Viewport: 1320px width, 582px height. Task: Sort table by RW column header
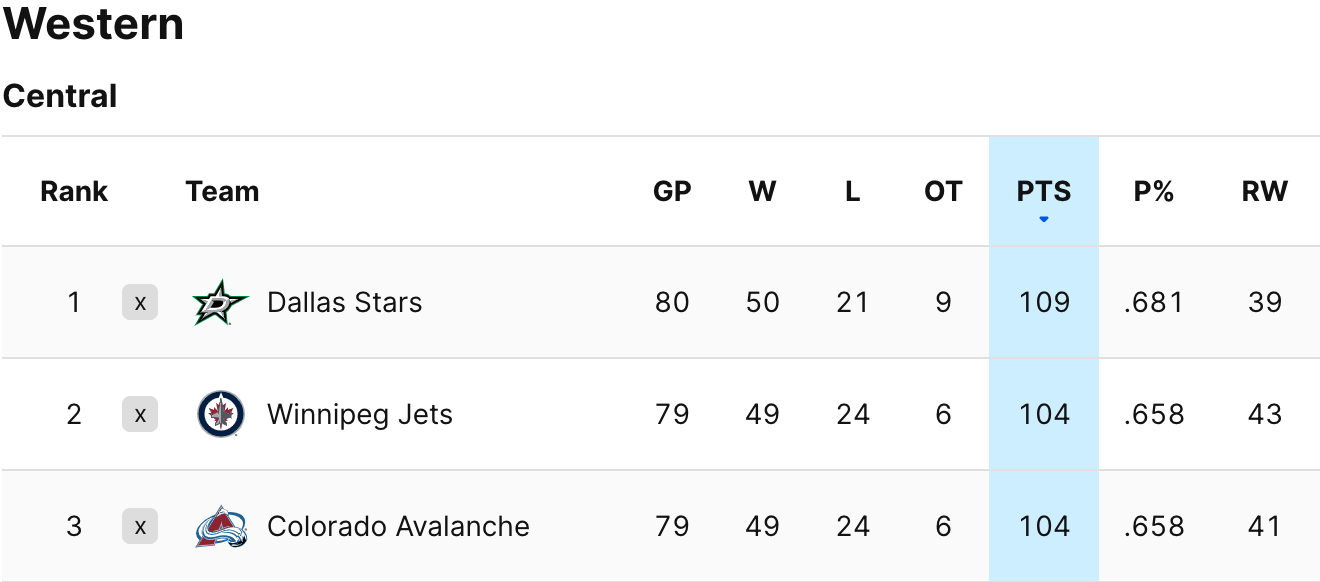tap(1264, 191)
